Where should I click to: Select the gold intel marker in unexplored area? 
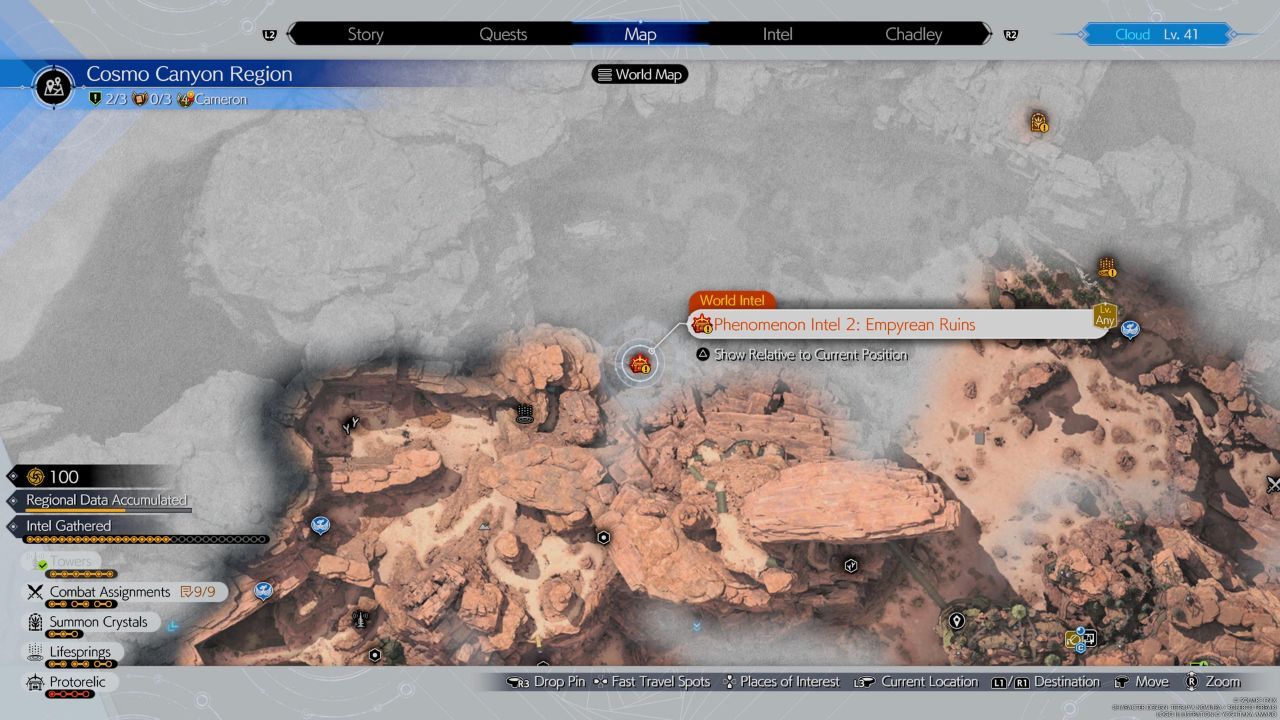coord(1039,122)
